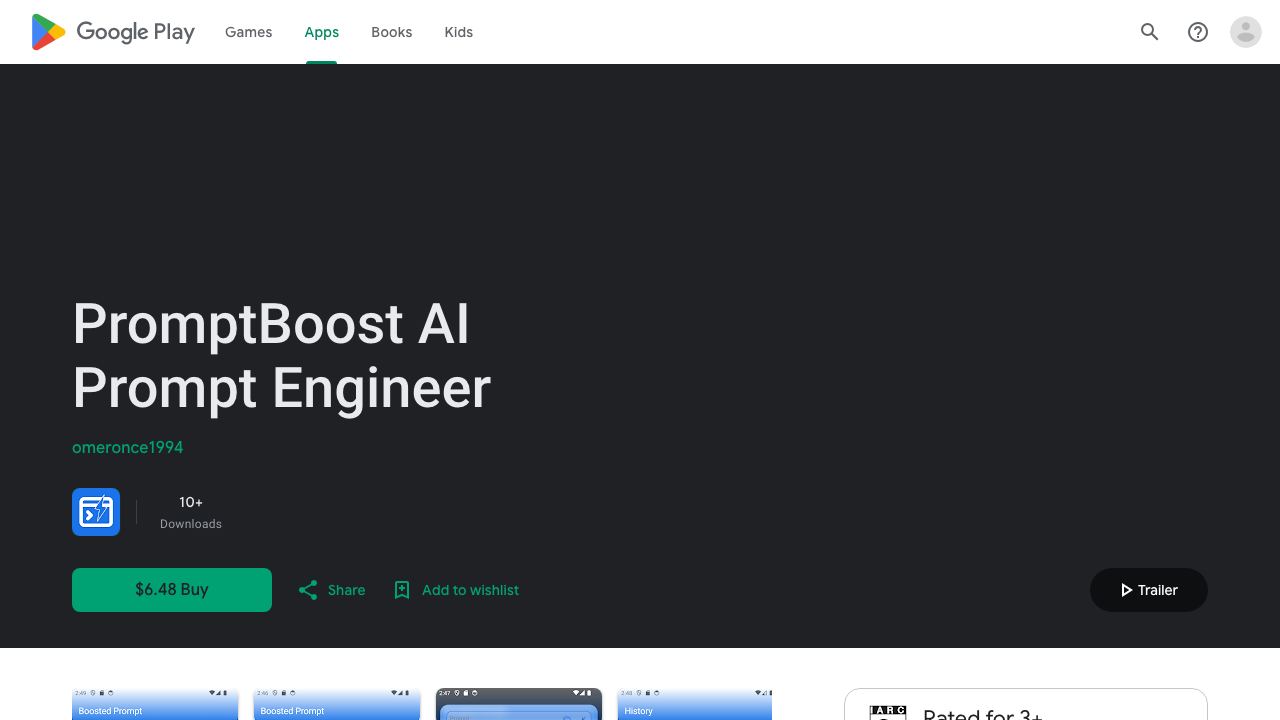Open developer omeronce1994 page
Image resolution: width=1280 pixels, height=720 pixels.
[x=128, y=447]
